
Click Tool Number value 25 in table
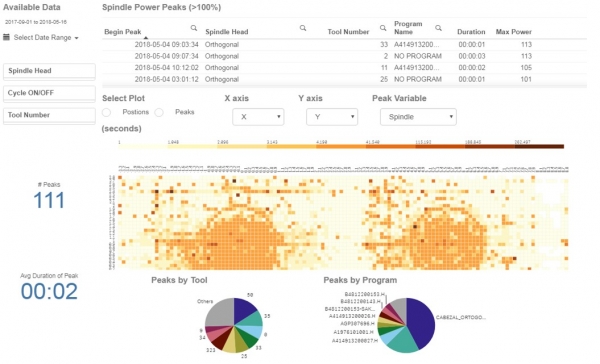tap(384, 79)
